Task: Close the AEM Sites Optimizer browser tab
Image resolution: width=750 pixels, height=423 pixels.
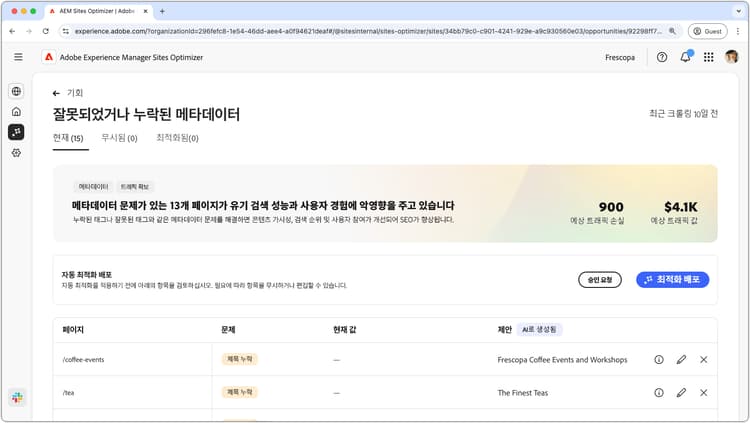Action: tap(145, 11)
